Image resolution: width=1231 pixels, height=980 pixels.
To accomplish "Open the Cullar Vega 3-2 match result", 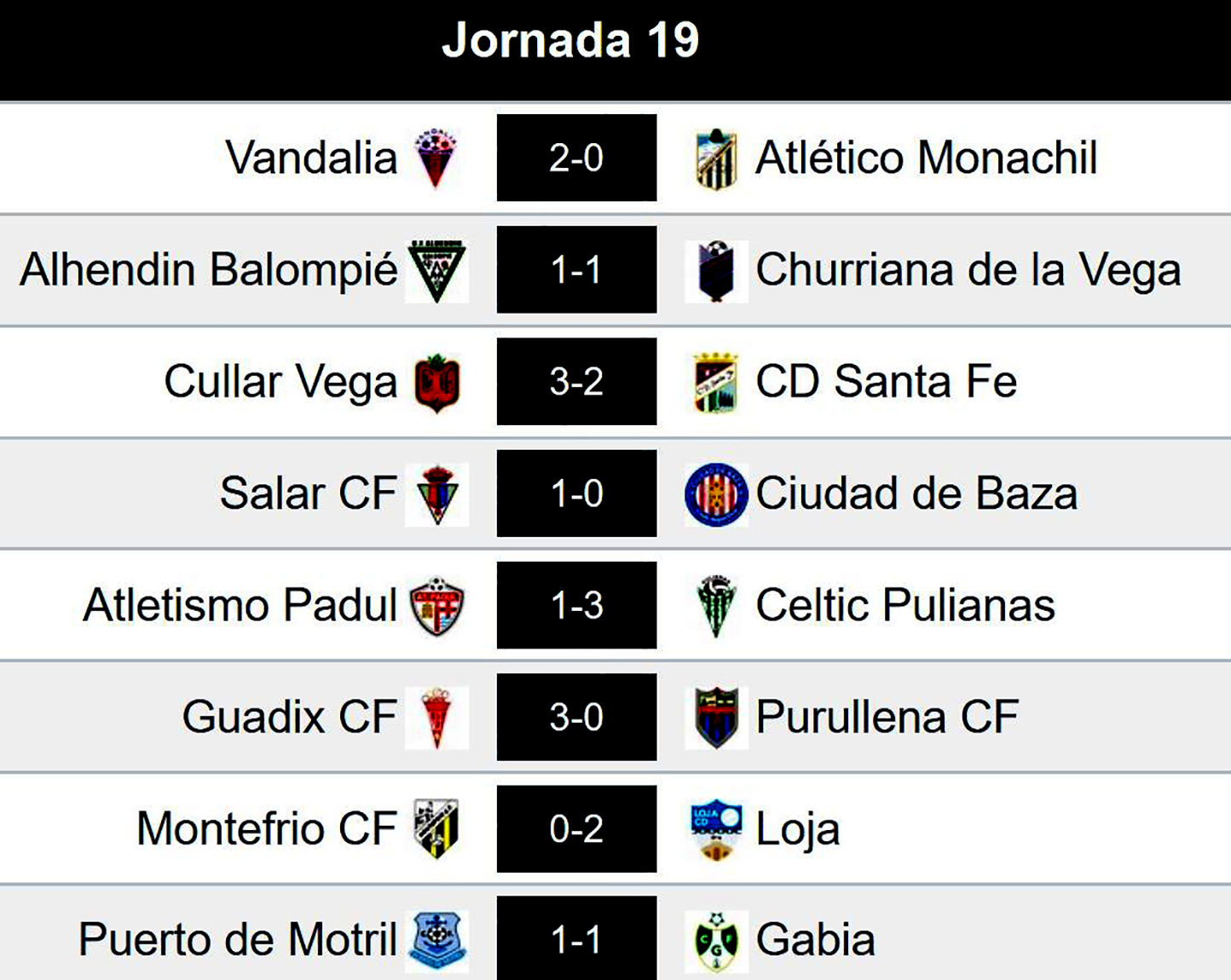I will (576, 382).
